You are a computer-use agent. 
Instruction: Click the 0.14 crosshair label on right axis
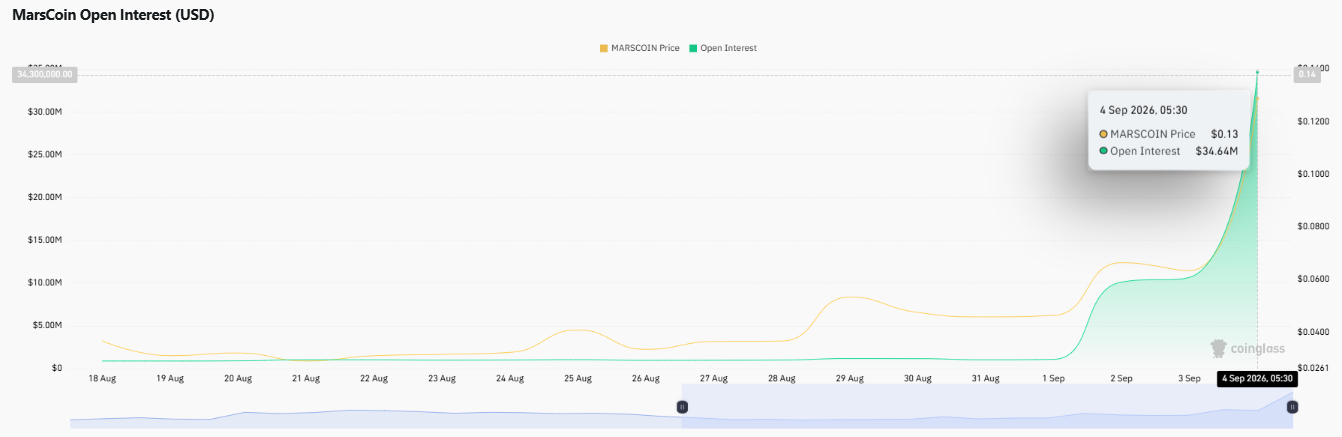tap(1307, 75)
